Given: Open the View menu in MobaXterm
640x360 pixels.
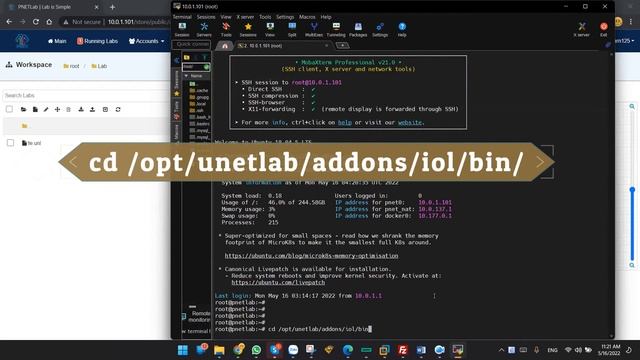Looking at the screenshot, I should click(x=226, y=17).
